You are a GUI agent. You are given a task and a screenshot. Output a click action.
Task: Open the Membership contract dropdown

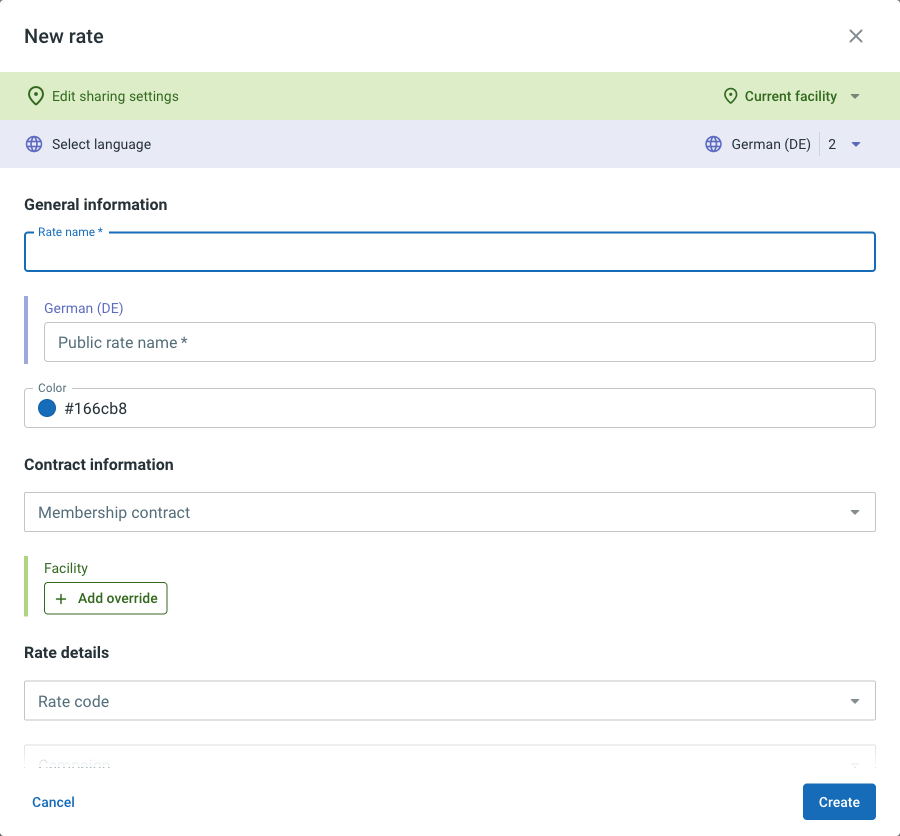pyautogui.click(x=449, y=512)
